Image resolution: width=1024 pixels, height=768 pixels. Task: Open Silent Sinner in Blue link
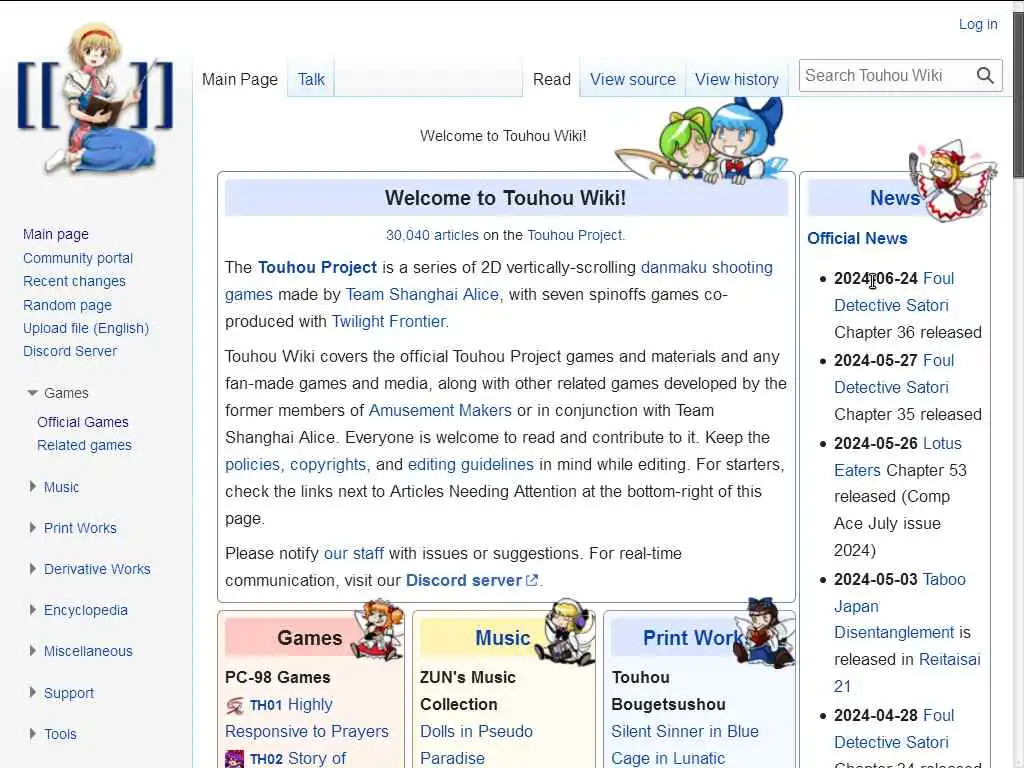tap(684, 731)
